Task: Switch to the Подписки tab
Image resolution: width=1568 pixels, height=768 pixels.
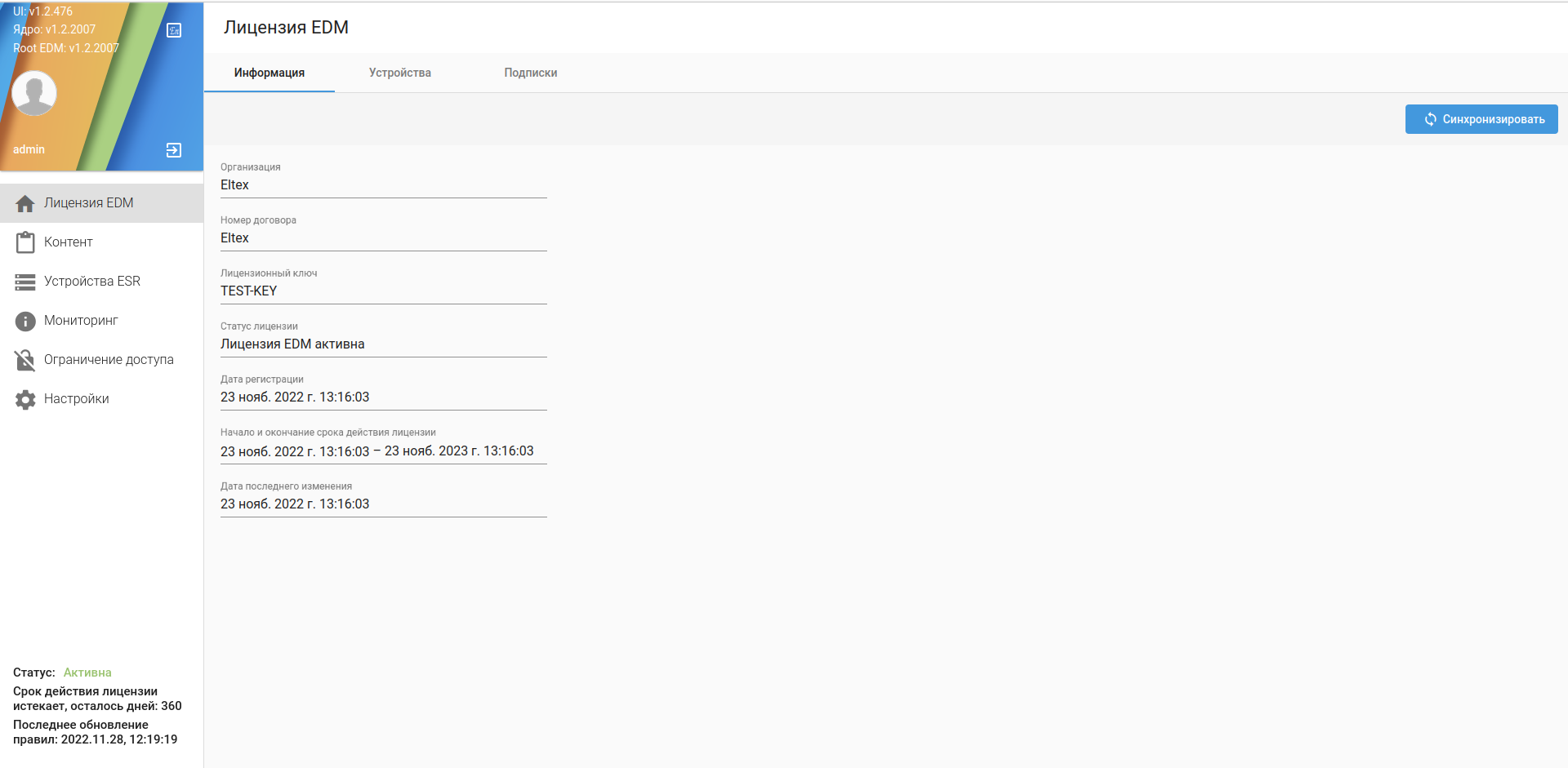Action: (531, 73)
